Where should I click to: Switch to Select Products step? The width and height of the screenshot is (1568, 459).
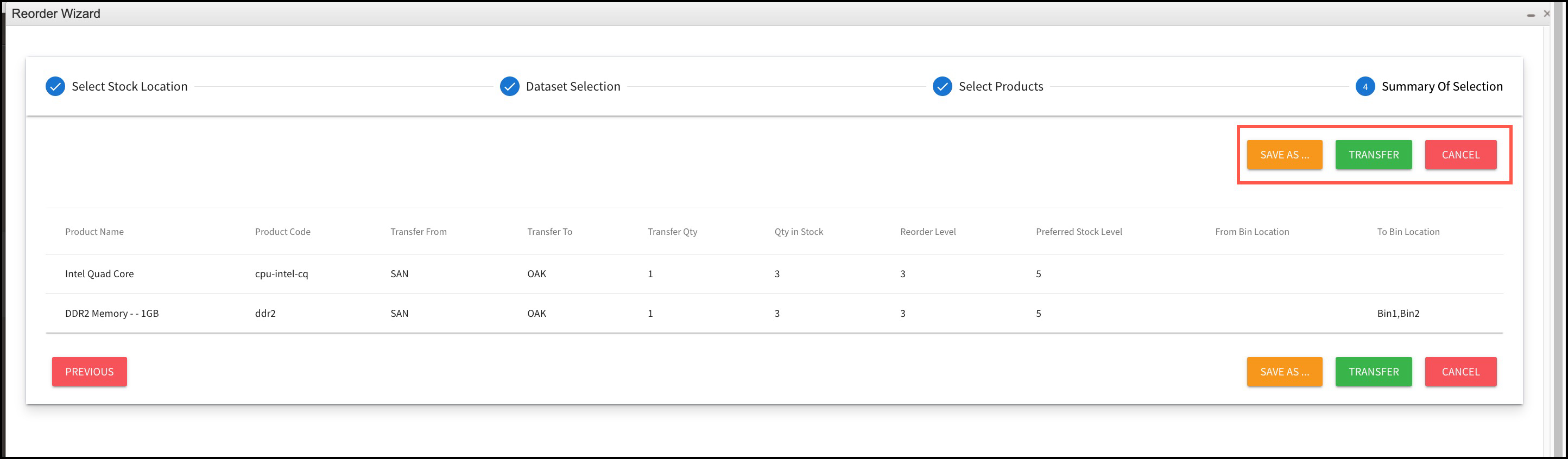click(x=1001, y=86)
